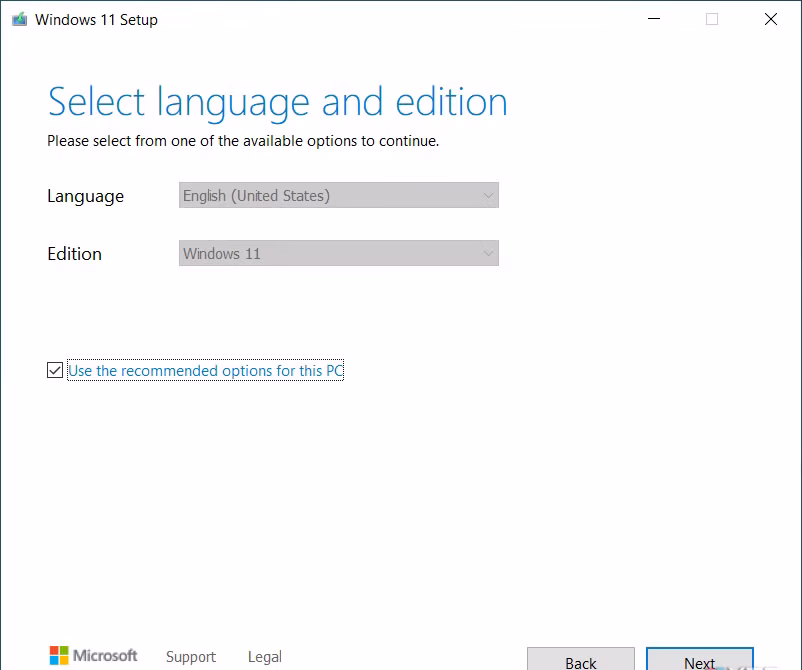Click the arrow on the Language dropdown
Screen dimensions: 802x670
[x=488, y=196]
